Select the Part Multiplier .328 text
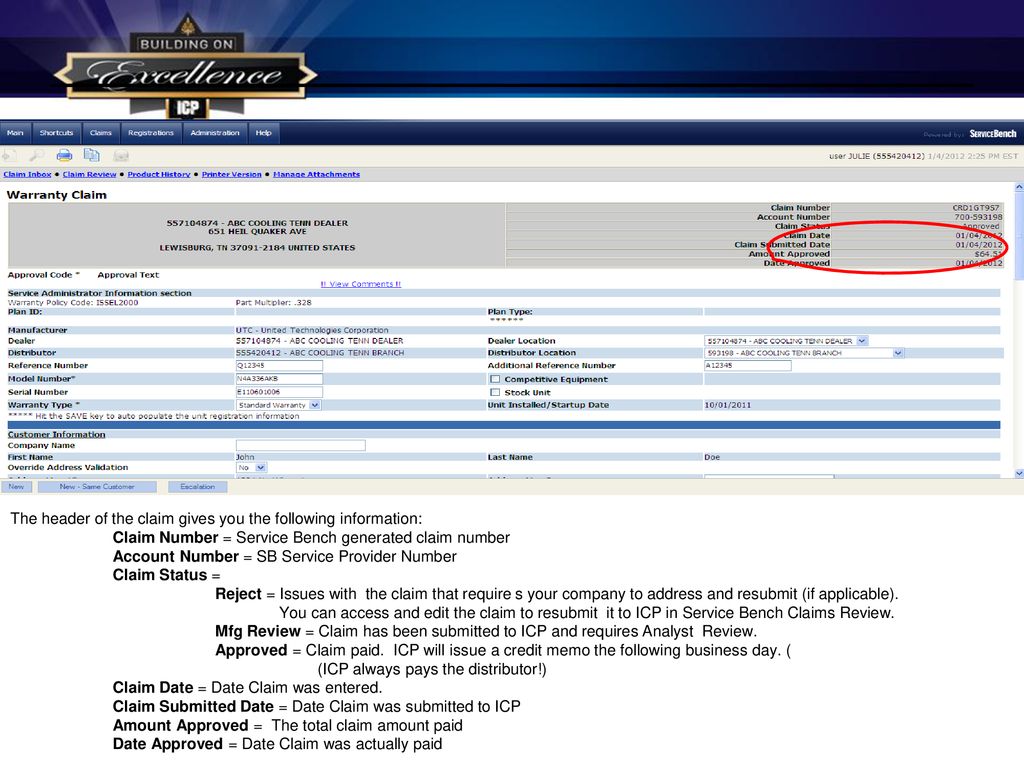1024x768 pixels. point(273,302)
